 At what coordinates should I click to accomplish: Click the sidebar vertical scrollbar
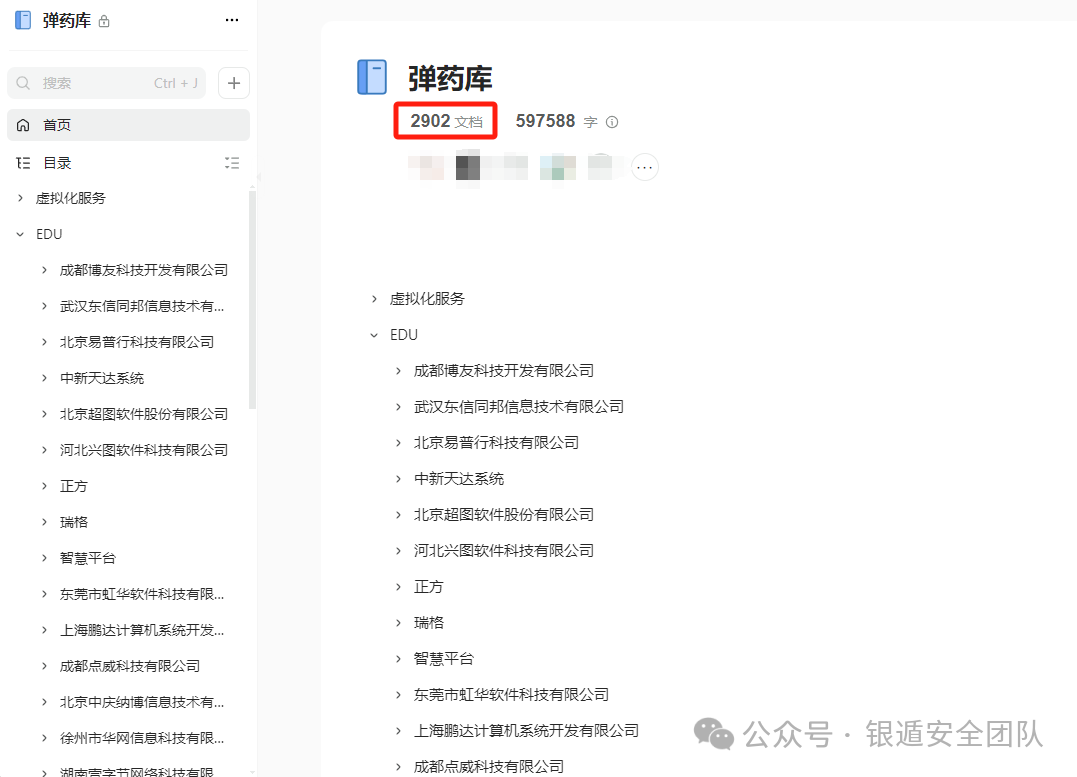(x=252, y=300)
